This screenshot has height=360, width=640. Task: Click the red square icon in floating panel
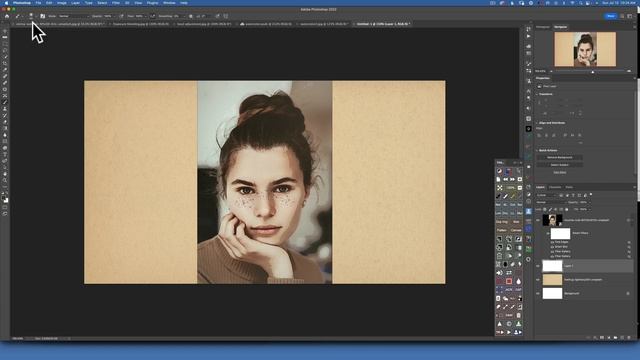(509, 281)
